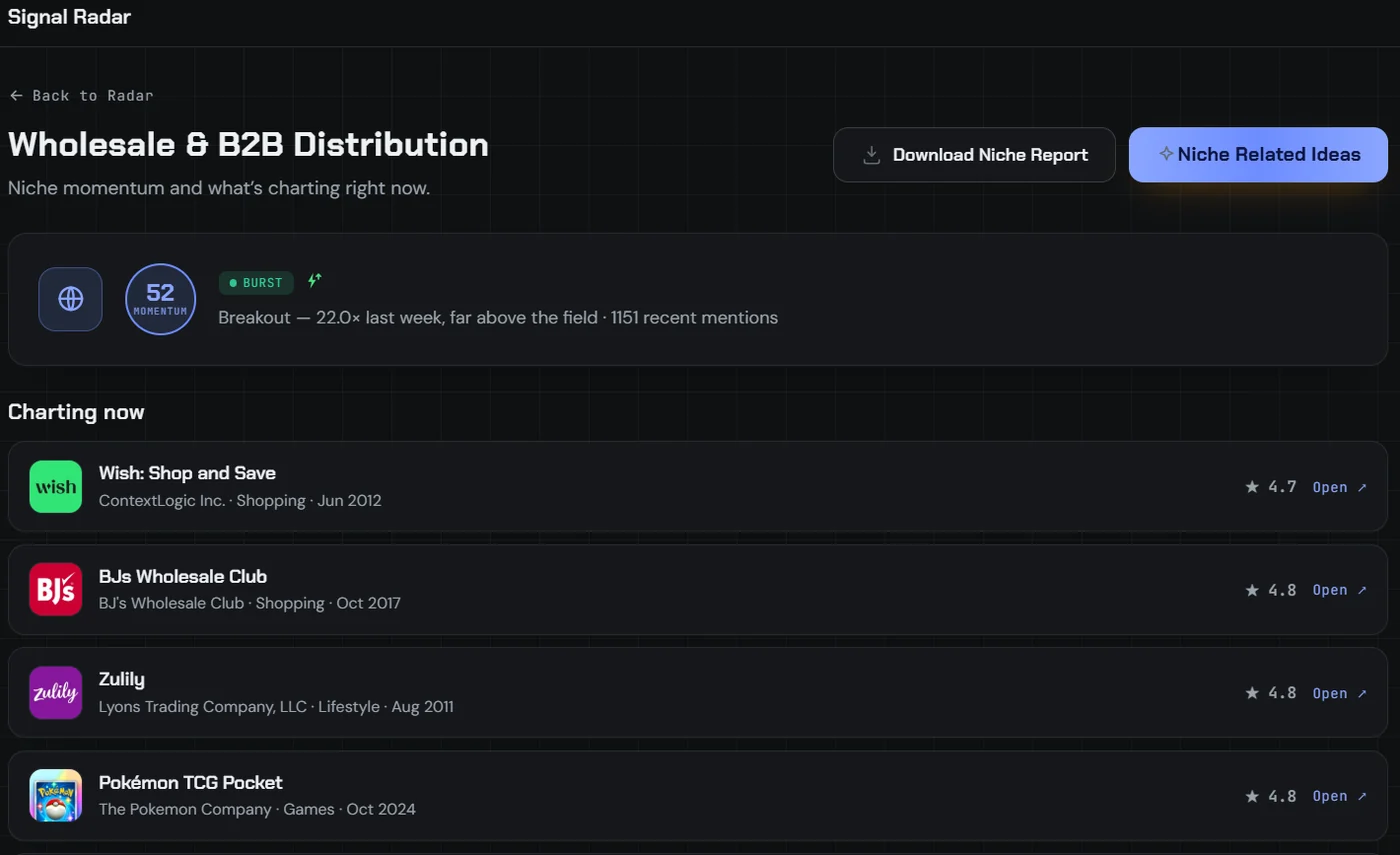Screen dimensions: 1400x855
Task: Click the Wholesale & B2B Distribution heading
Action: (248, 144)
